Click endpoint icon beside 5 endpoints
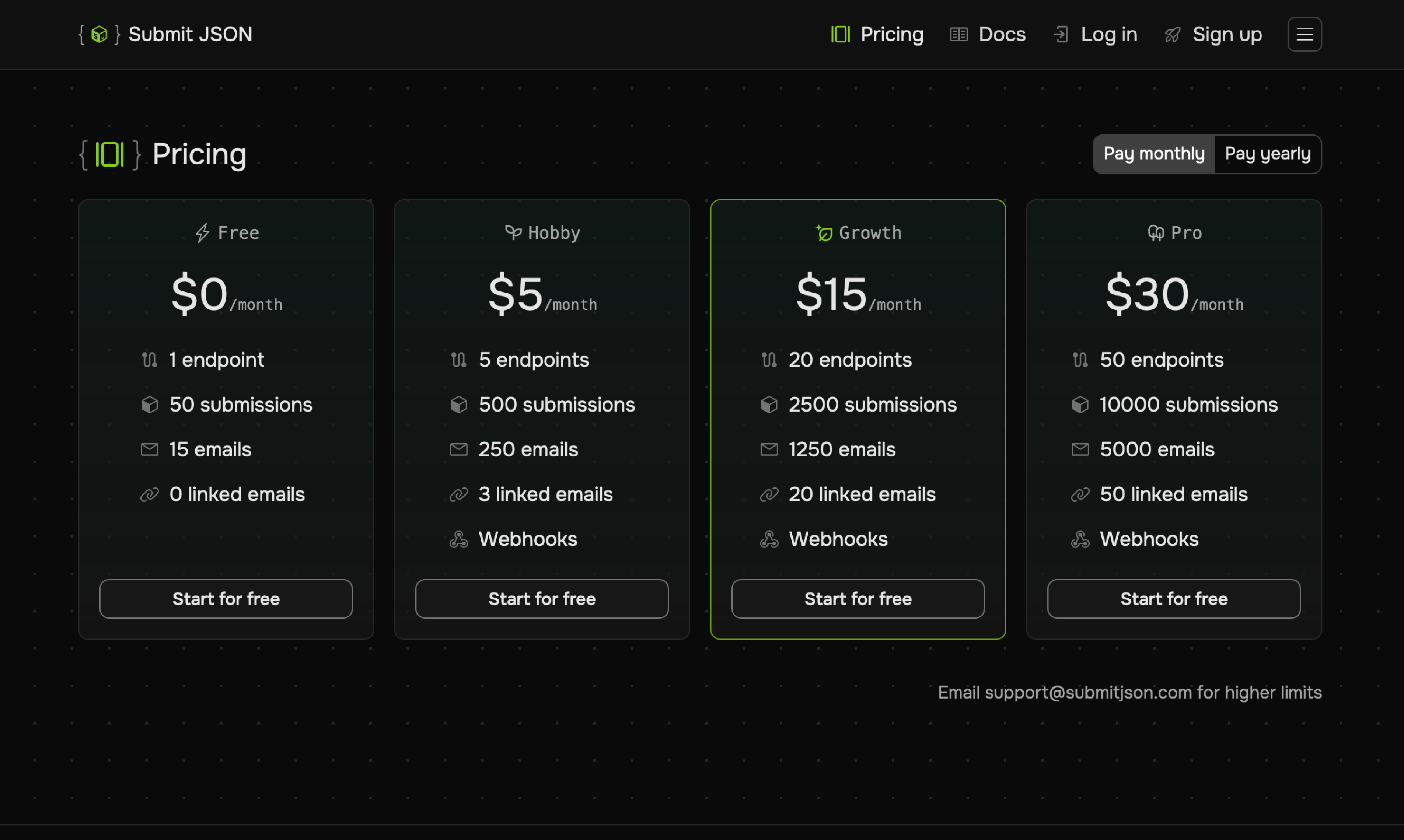The width and height of the screenshot is (1404, 840). tap(458, 360)
